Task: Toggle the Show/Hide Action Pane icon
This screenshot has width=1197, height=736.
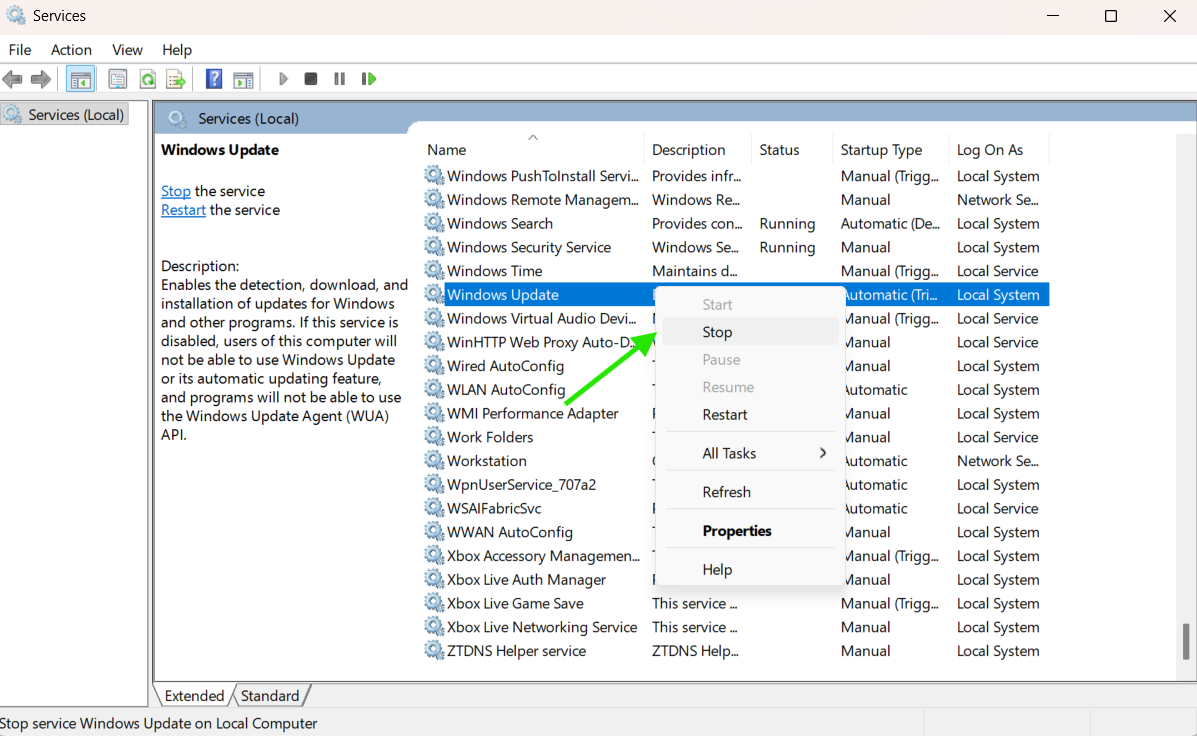Action: click(244, 79)
